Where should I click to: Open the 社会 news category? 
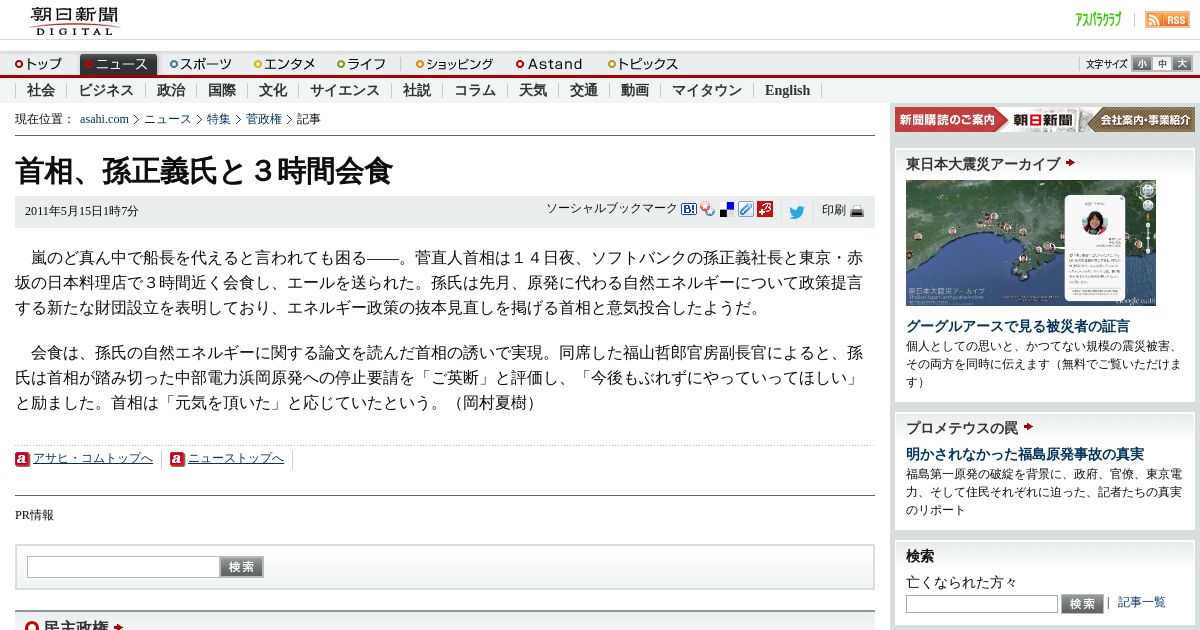(x=41, y=90)
